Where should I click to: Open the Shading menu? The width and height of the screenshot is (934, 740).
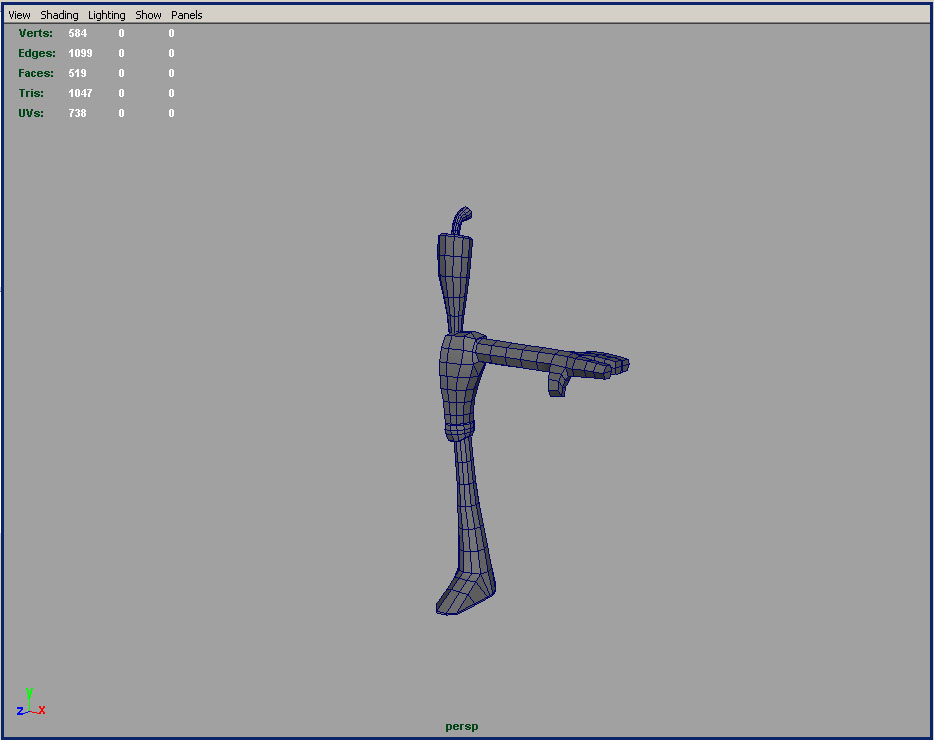(x=59, y=15)
